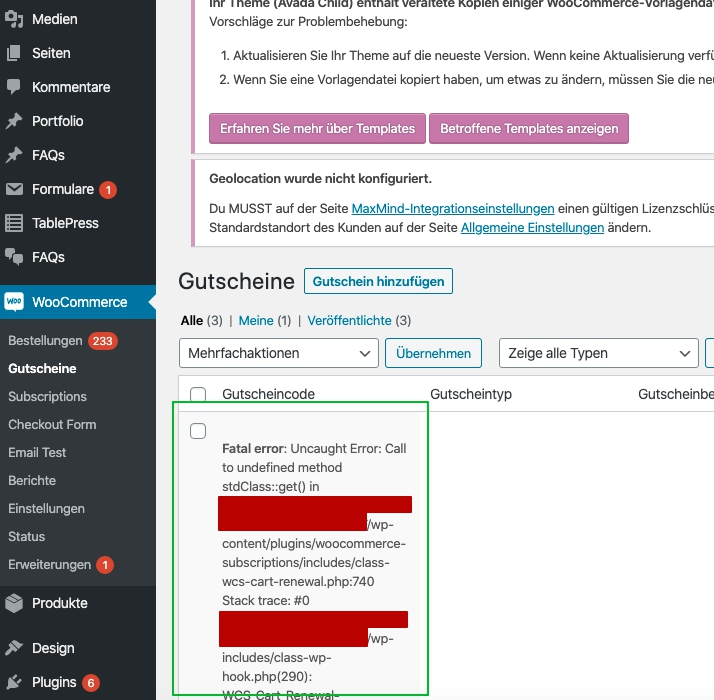714x700 pixels.
Task: Sort by the Gutscheincode column header
Action: pyautogui.click(x=269, y=394)
